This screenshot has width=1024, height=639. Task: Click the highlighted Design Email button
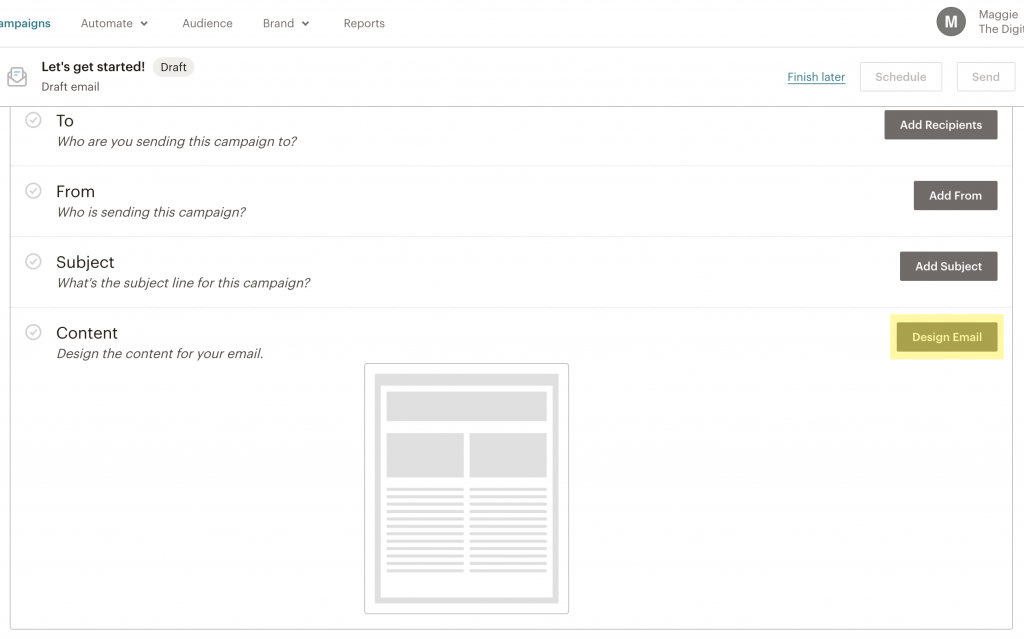(x=946, y=337)
